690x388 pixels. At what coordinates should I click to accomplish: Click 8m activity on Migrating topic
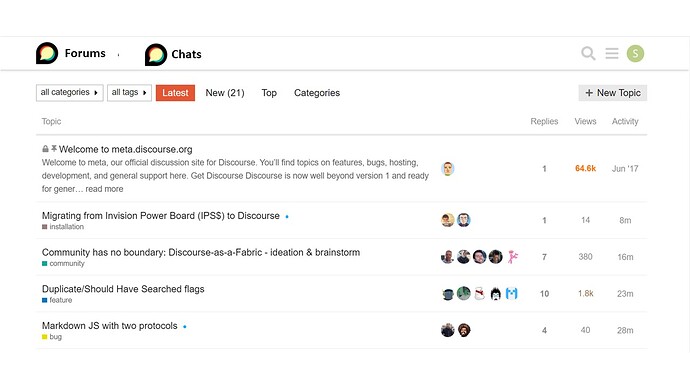click(x=625, y=220)
